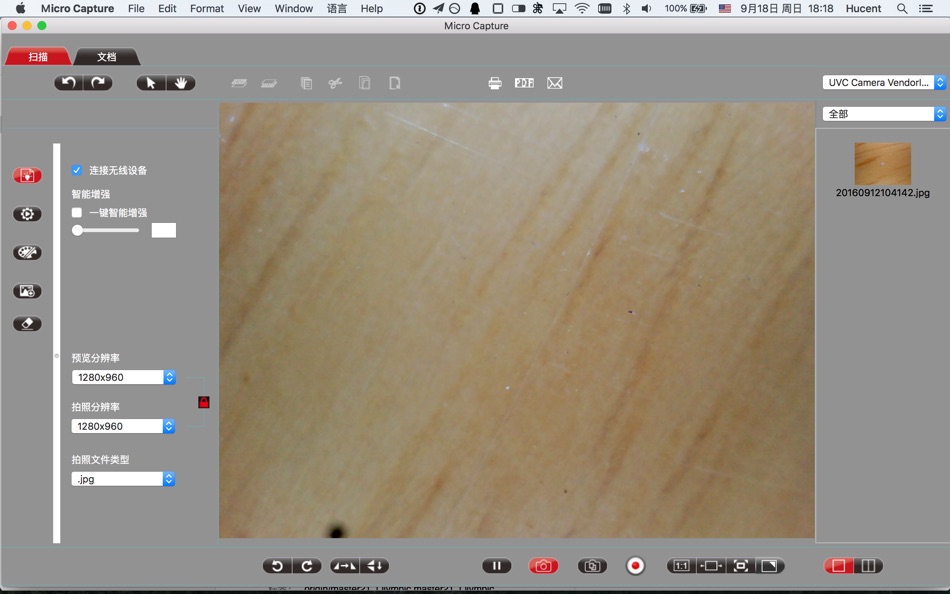Screen dimensions: 950x594
Task: Click the 1:1 zoom view icon
Action: (679, 565)
